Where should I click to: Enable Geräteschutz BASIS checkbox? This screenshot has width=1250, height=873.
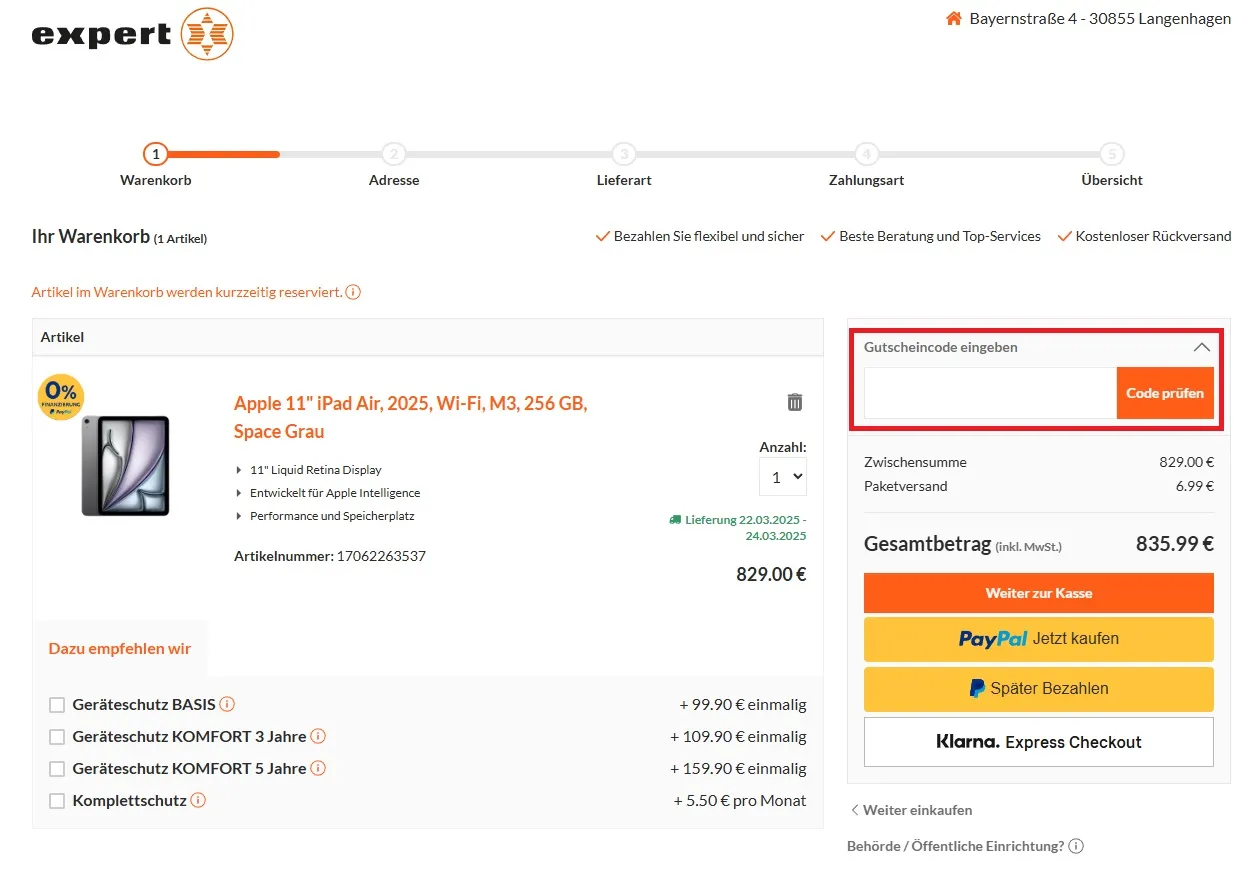(57, 705)
